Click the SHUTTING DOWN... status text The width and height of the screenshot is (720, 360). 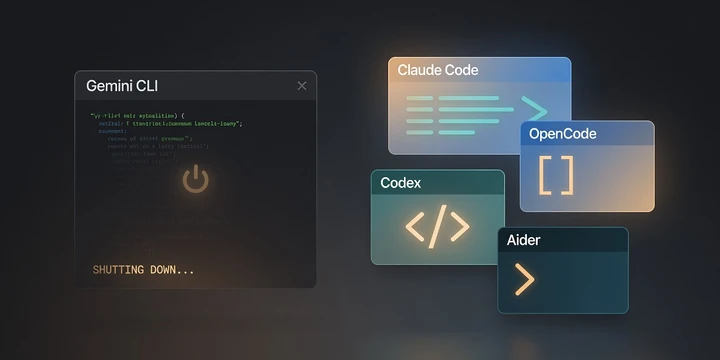tap(143, 270)
